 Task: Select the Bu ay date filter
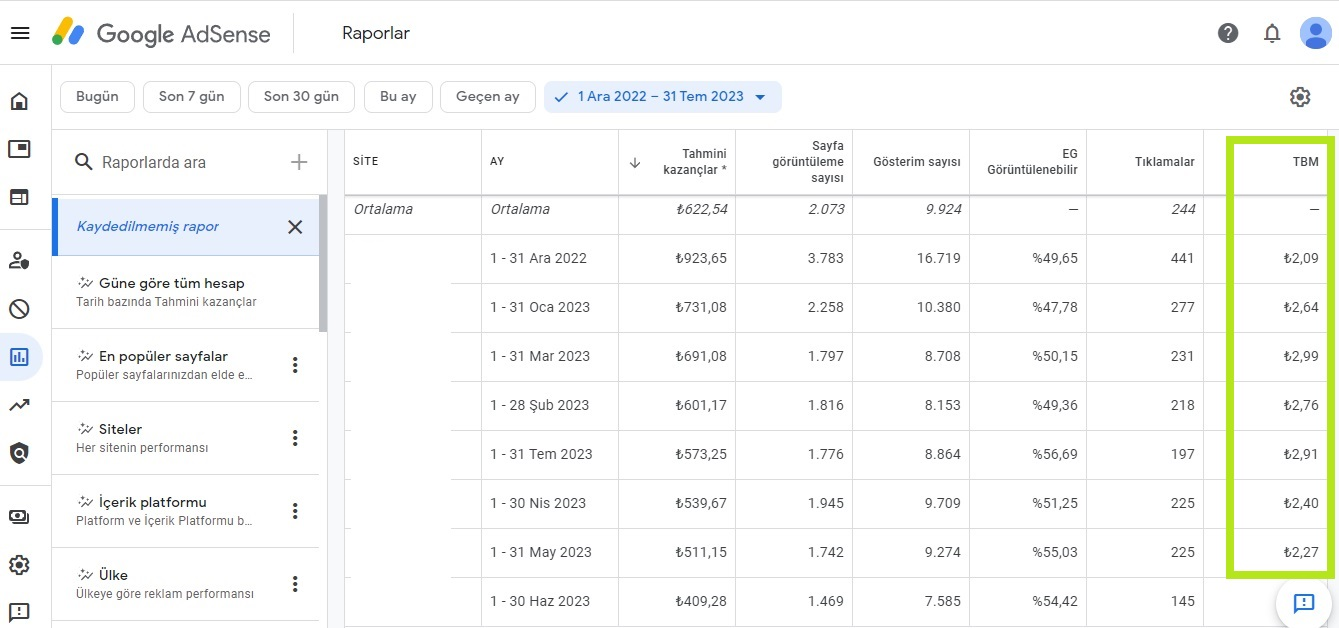tap(398, 97)
